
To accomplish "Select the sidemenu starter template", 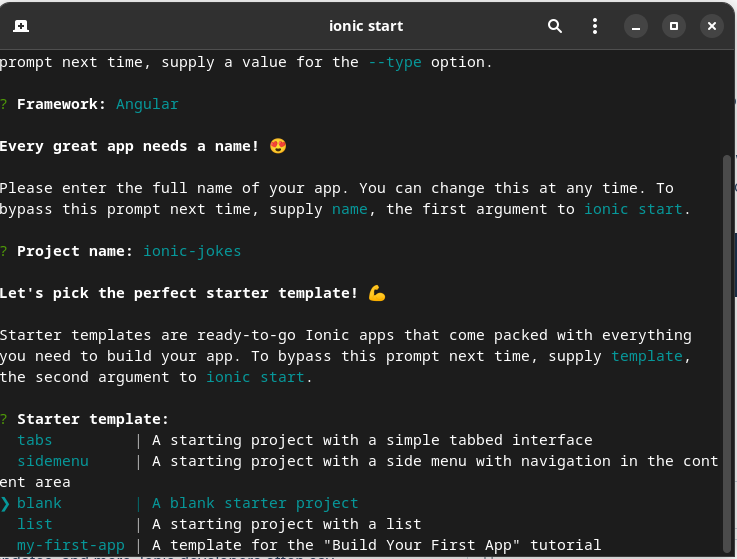I will pyautogui.click(x=53, y=461).
